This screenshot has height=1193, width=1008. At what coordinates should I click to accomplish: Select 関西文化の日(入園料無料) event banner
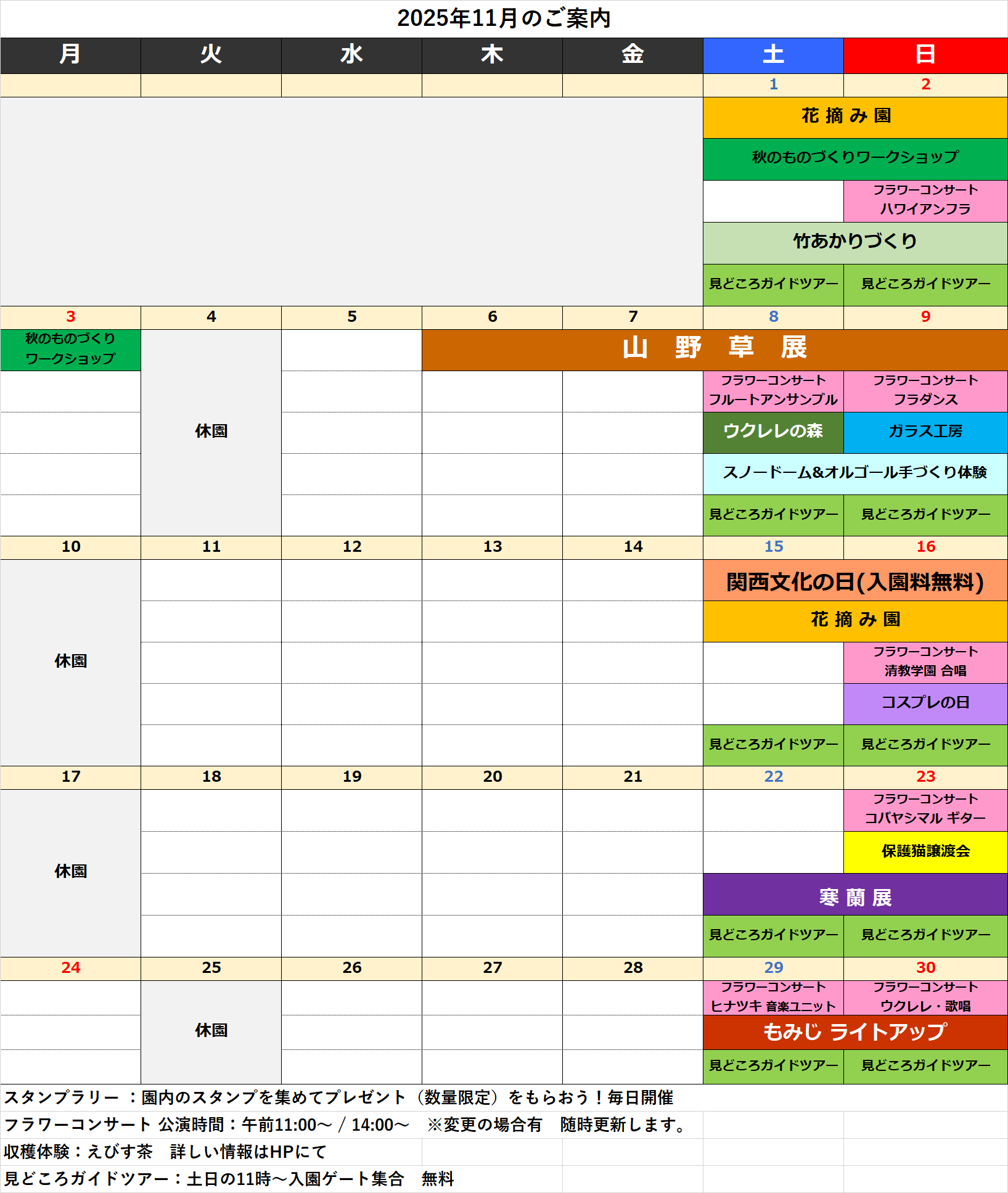pyautogui.click(x=854, y=581)
